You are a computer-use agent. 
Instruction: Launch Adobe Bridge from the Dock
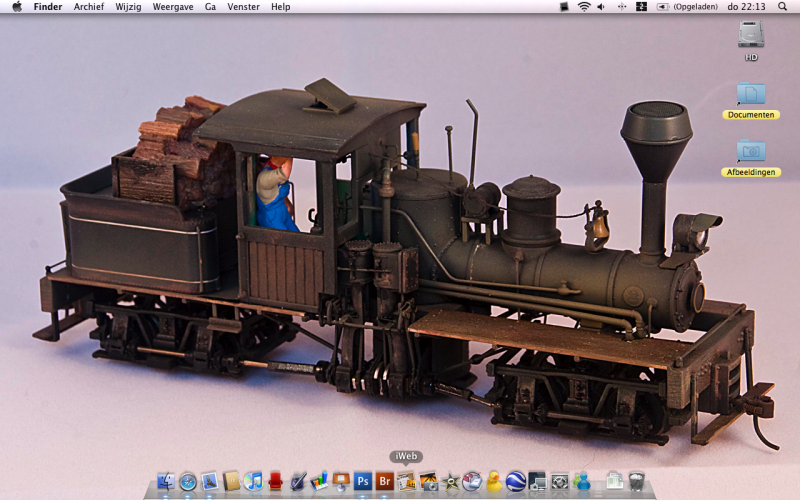(x=385, y=481)
